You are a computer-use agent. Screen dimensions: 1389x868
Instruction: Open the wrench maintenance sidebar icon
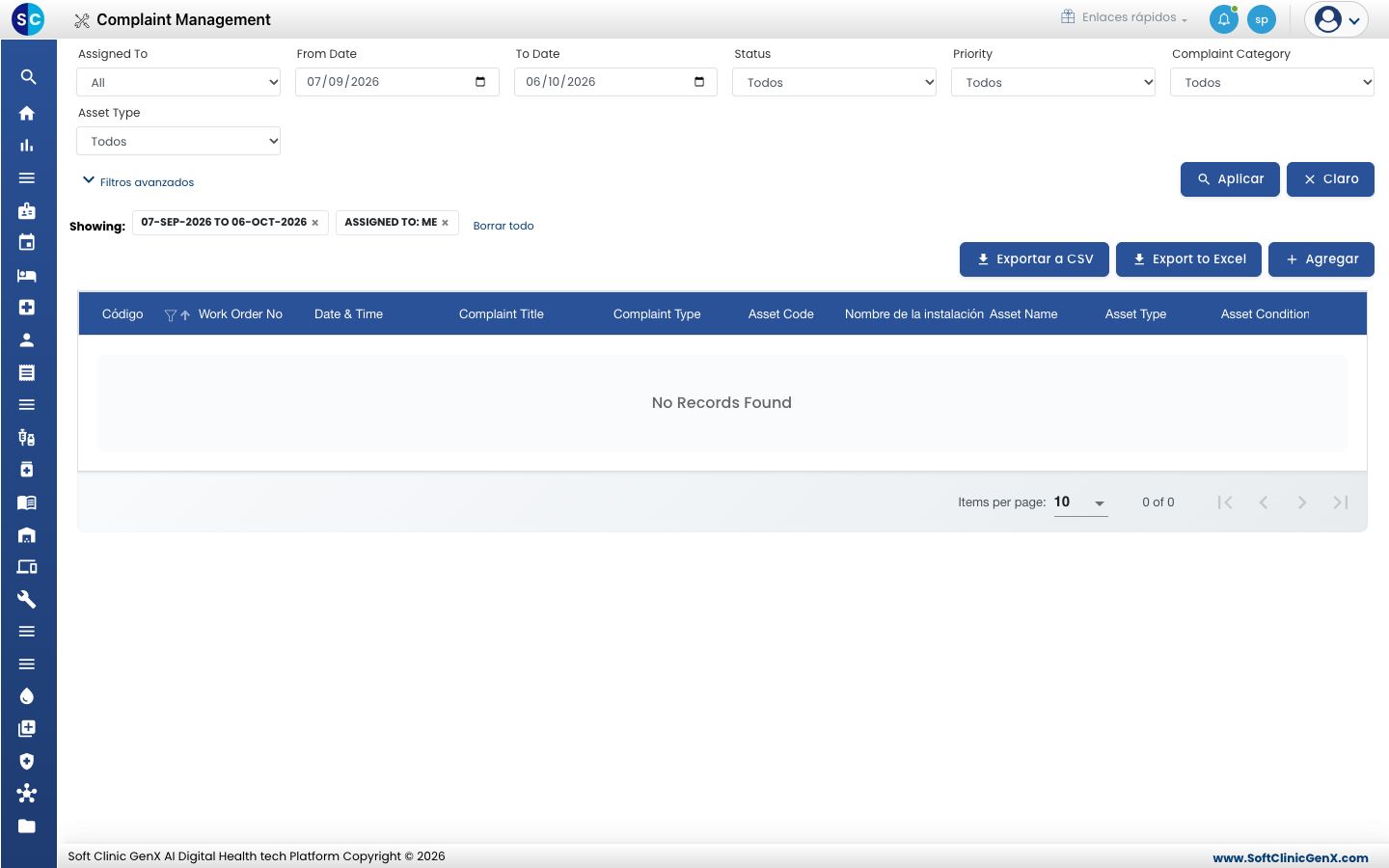[x=27, y=599]
